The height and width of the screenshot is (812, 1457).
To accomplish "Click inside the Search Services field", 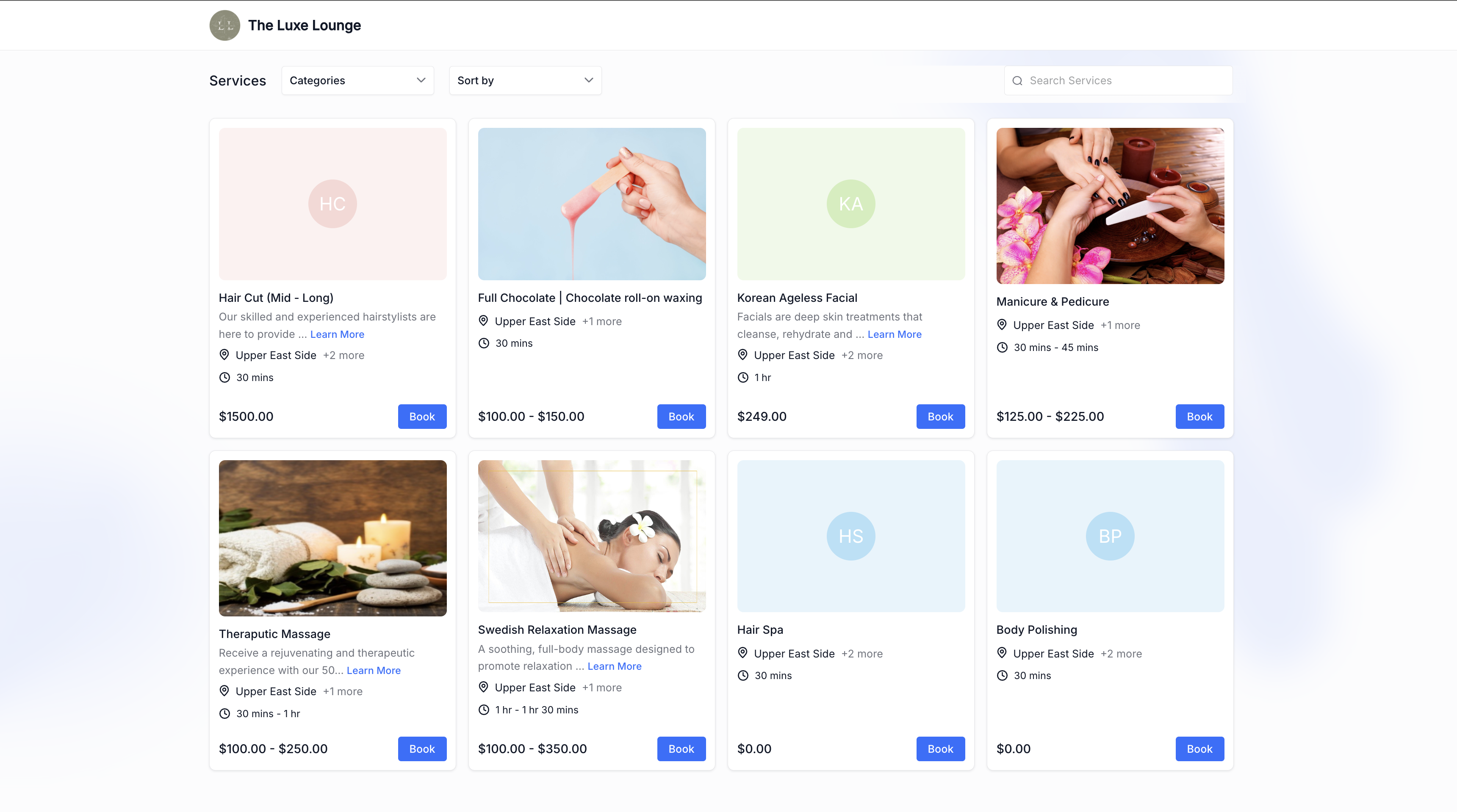I will click(1125, 80).
